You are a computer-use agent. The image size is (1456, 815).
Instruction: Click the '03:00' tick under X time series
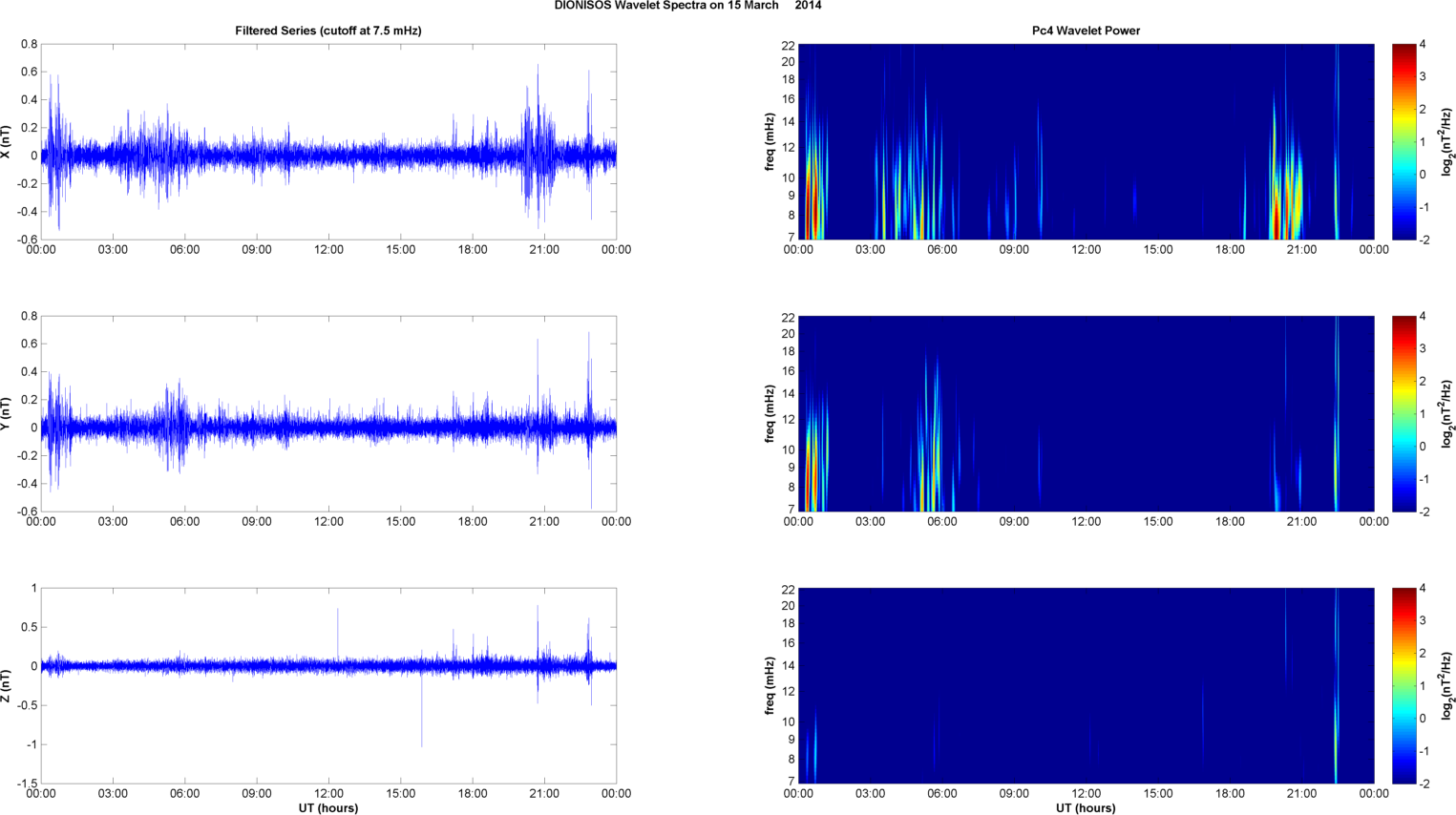click(113, 250)
